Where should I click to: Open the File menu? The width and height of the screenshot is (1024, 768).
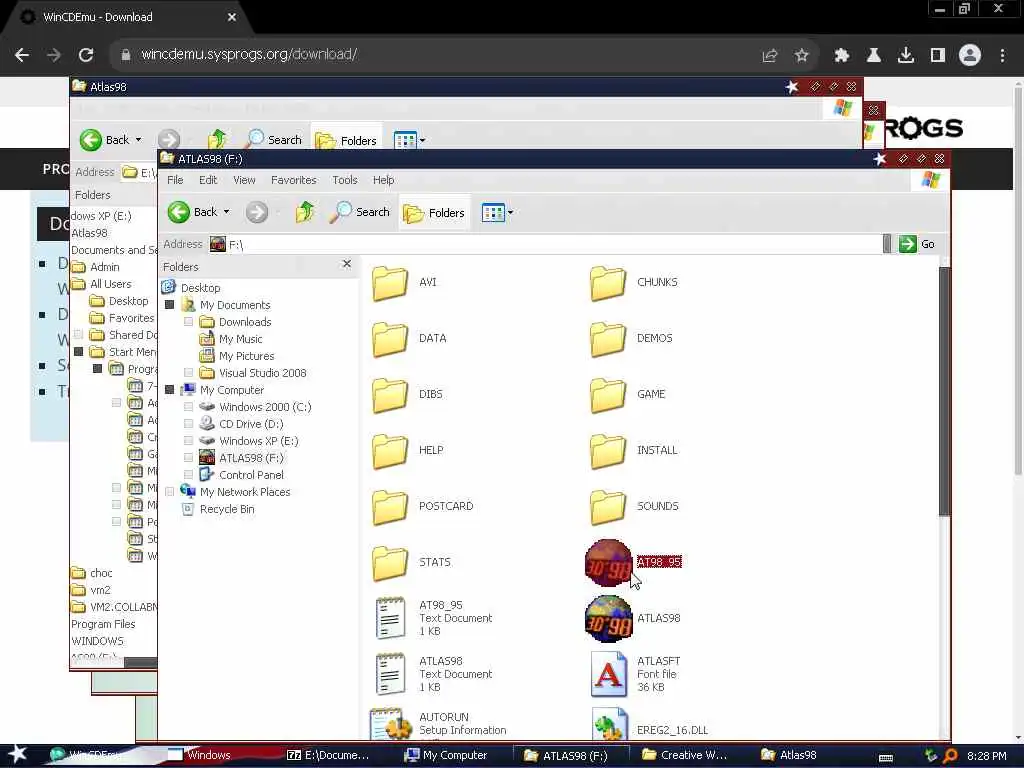(175, 180)
